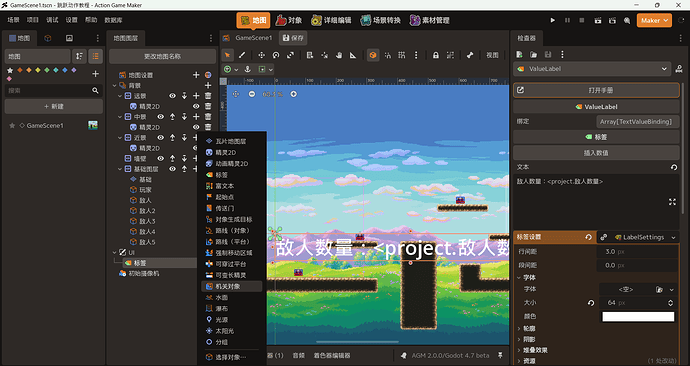Open the Maker dropdown button

pyautogui.click(x=654, y=20)
